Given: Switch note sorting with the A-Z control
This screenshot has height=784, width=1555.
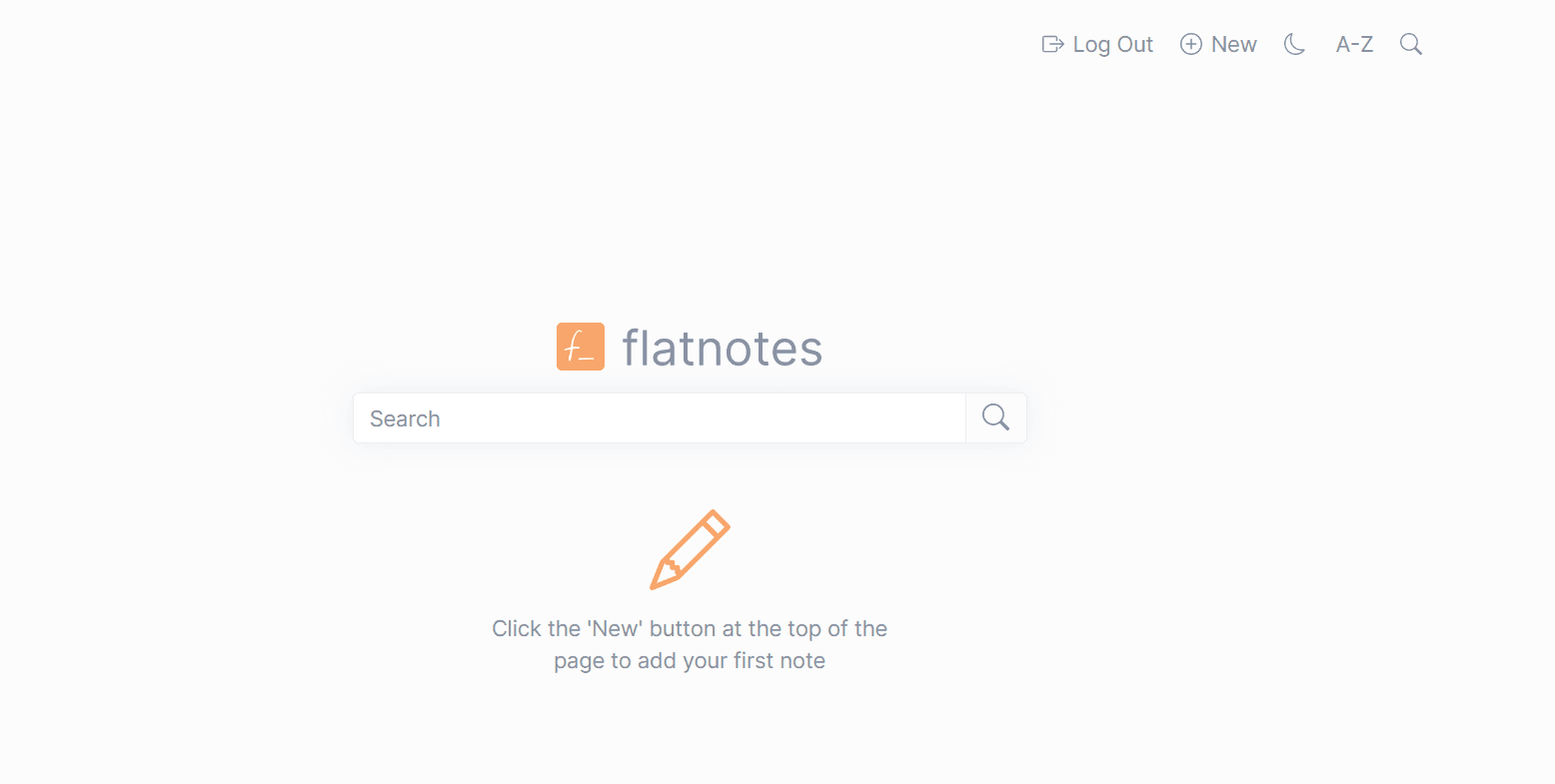Looking at the screenshot, I should (x=1354, y=44).
